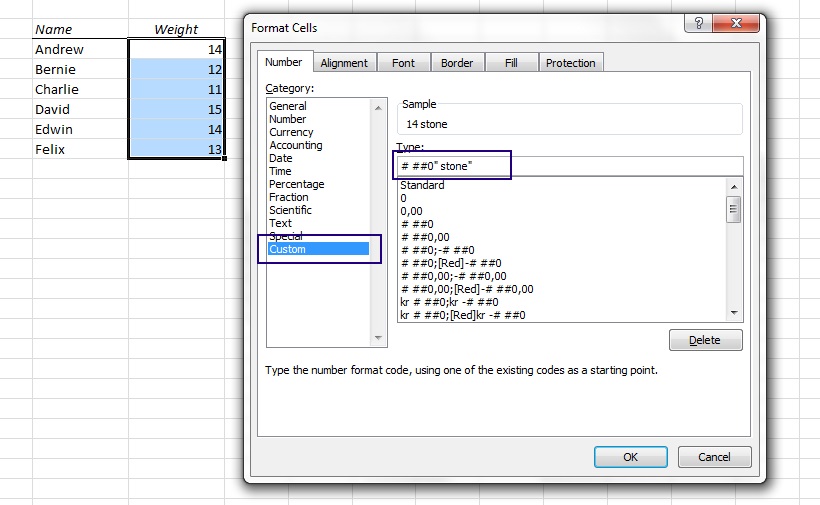The width and height of the screenshot is (820, 505).
Task: Open the Font tab
Action: point(403,63)
